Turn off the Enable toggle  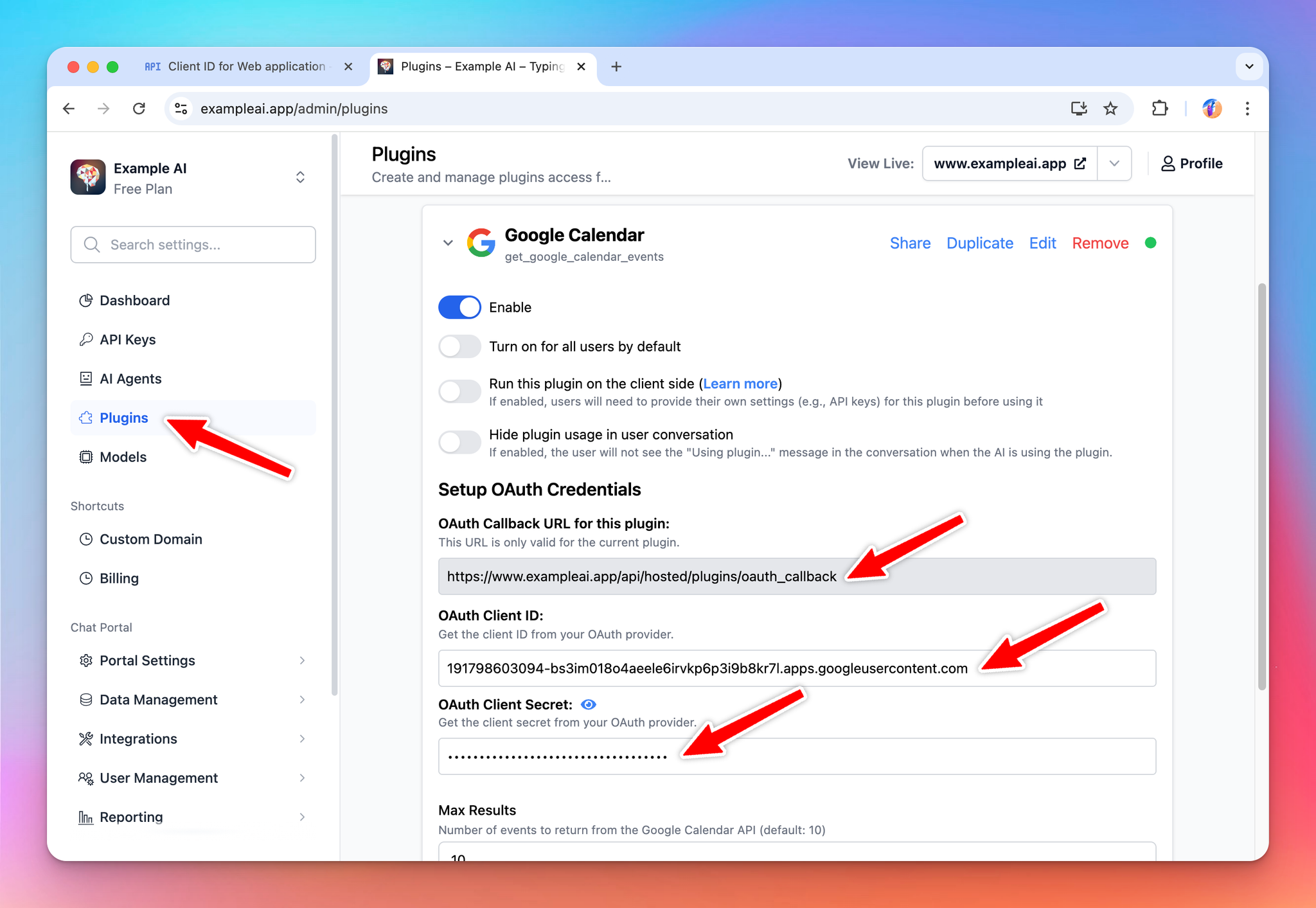point(459,307)
